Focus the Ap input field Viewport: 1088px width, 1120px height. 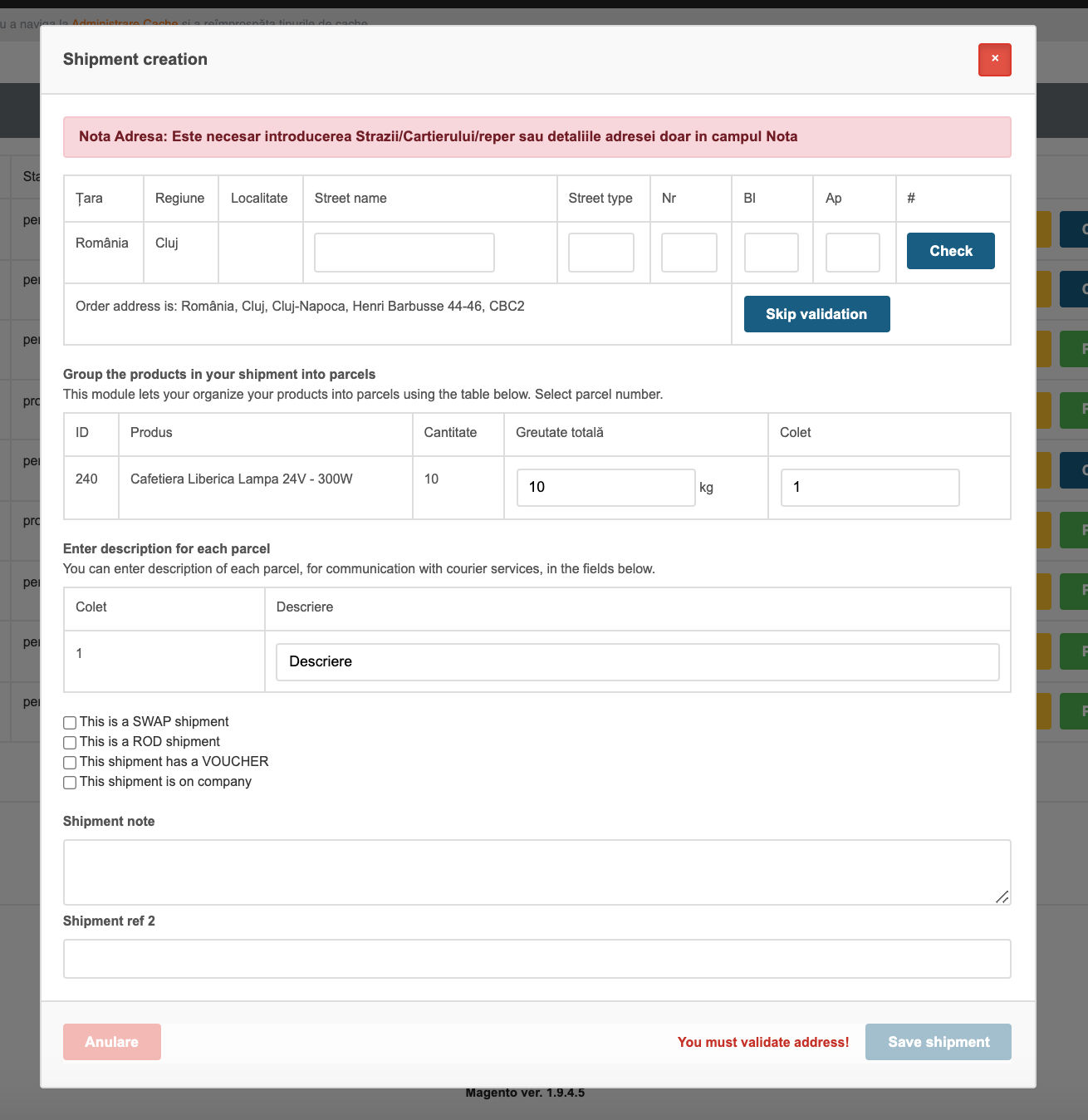(853, 253)
